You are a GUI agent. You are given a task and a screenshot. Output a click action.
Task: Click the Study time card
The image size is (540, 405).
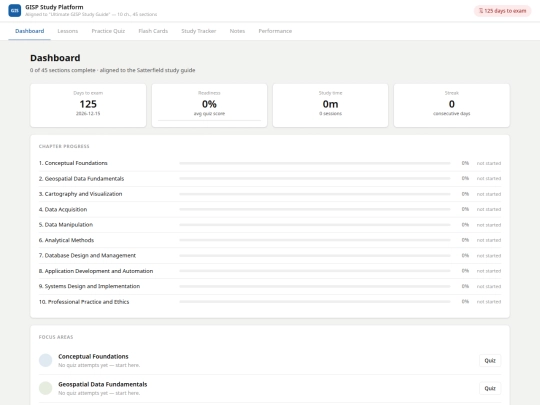point(330,105)
